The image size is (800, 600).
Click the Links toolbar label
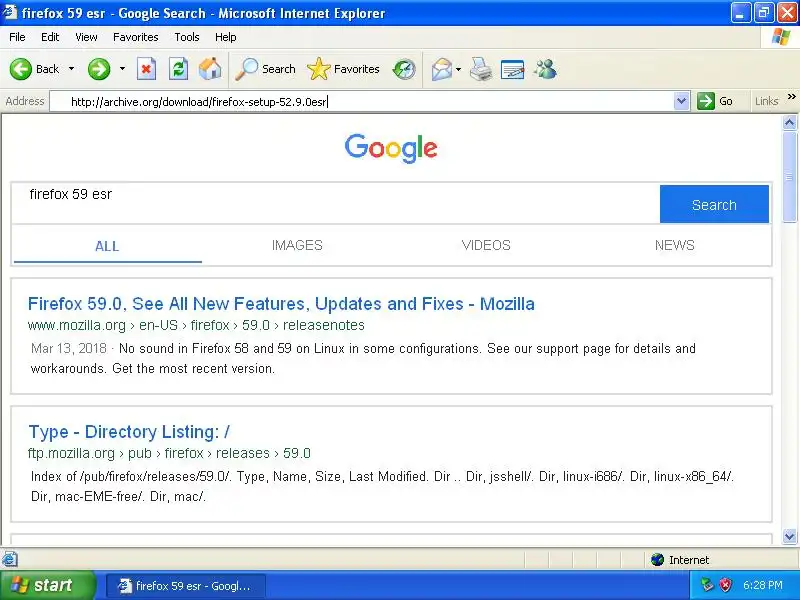point(766,101)
